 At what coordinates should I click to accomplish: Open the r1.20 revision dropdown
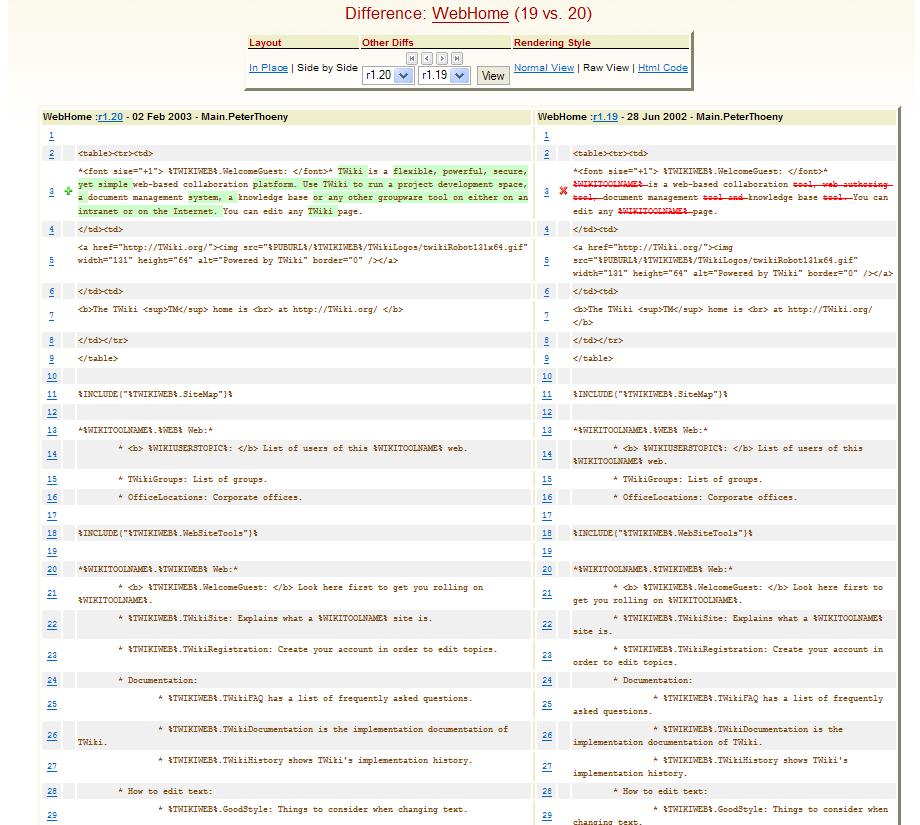pyautogui.click(x=388, y=75)
